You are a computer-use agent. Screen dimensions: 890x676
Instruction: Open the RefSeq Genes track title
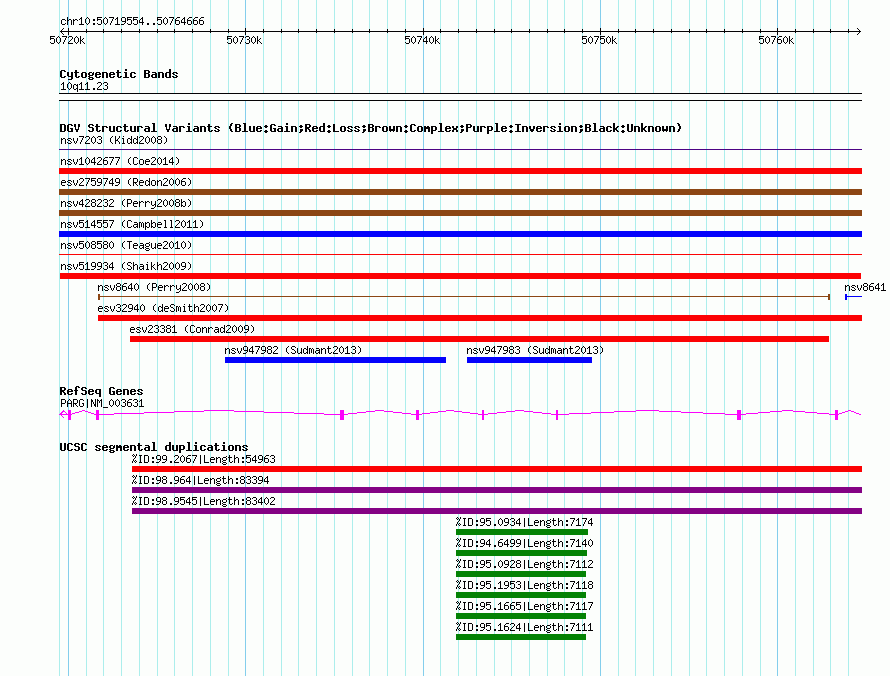coord(101,391)
